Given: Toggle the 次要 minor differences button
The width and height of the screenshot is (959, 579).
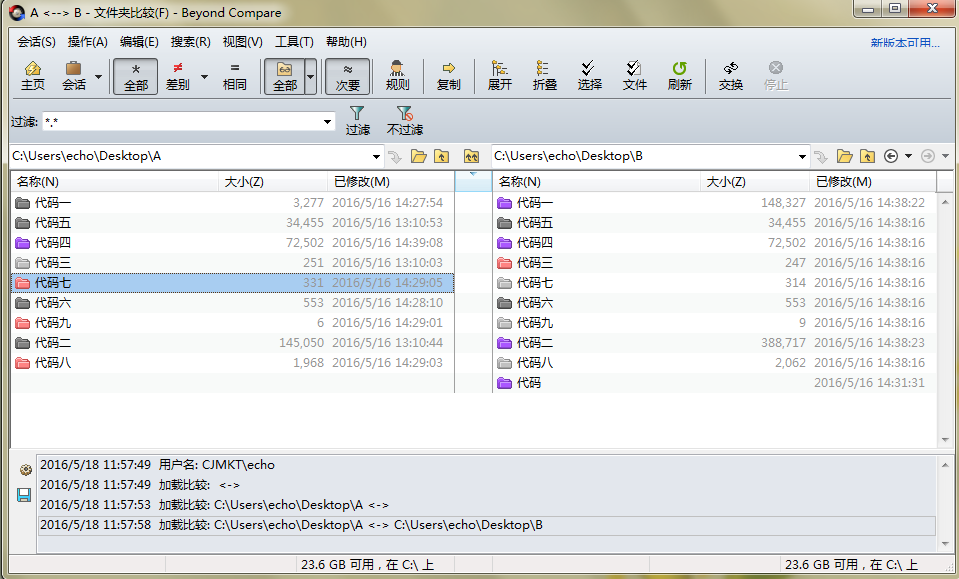Looking at the screenshot, I should tap(347, 76).
